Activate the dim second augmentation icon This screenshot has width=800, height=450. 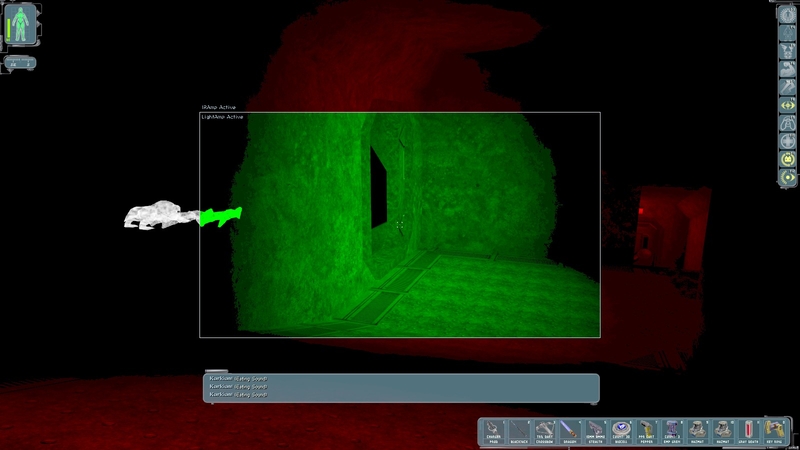787,33
